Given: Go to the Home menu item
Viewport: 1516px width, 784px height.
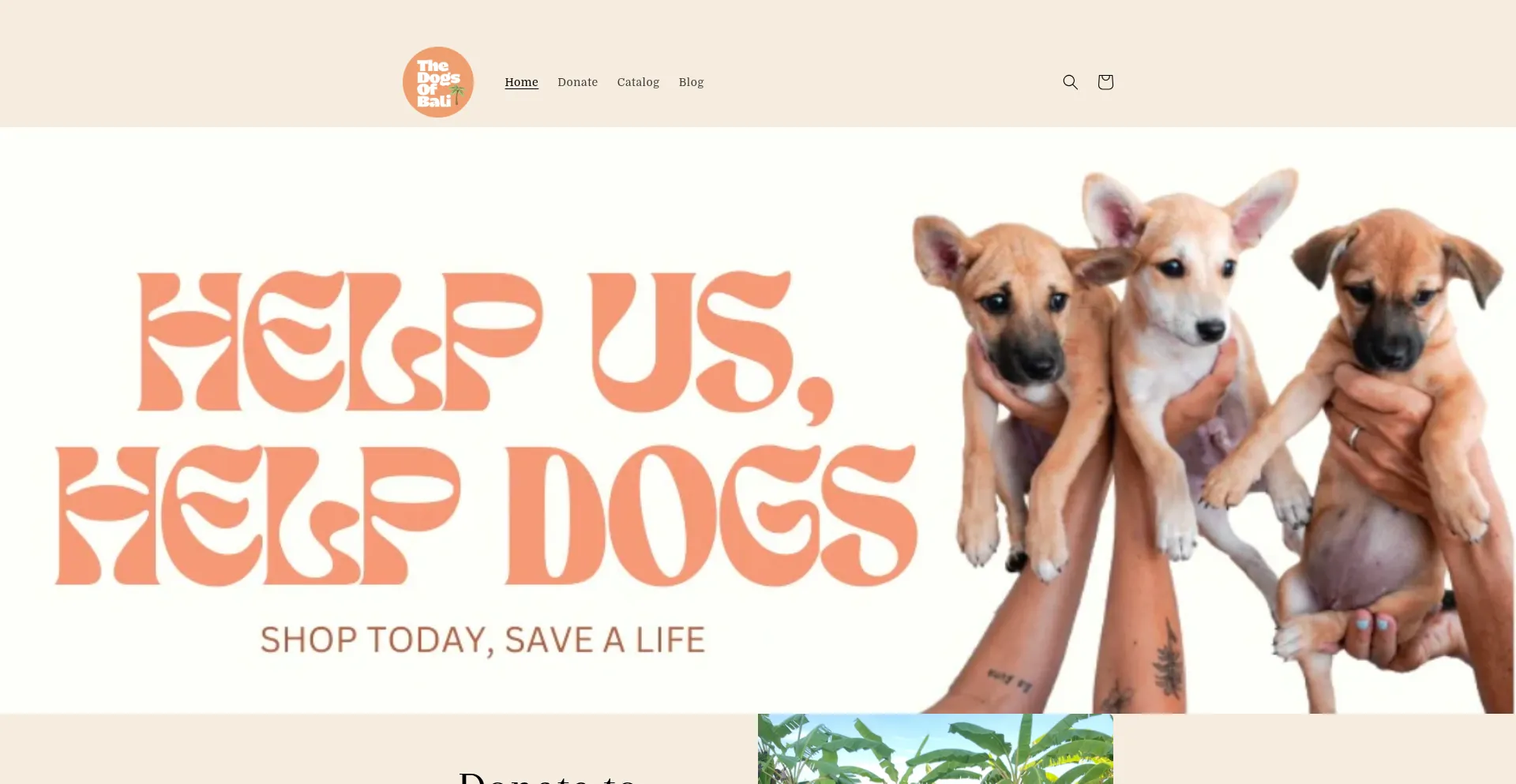Looking at the screenshot, I should coord(522,82).
